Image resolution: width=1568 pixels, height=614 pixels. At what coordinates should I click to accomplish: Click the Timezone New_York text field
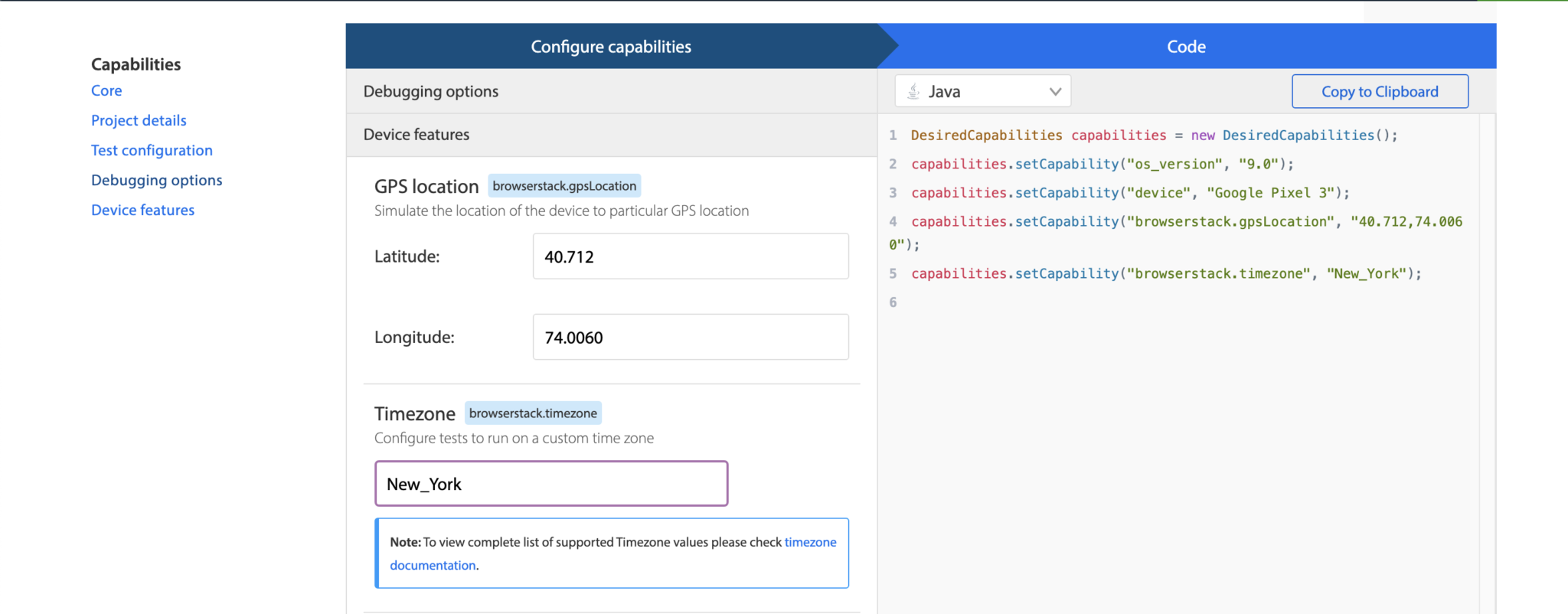point(550,484)
